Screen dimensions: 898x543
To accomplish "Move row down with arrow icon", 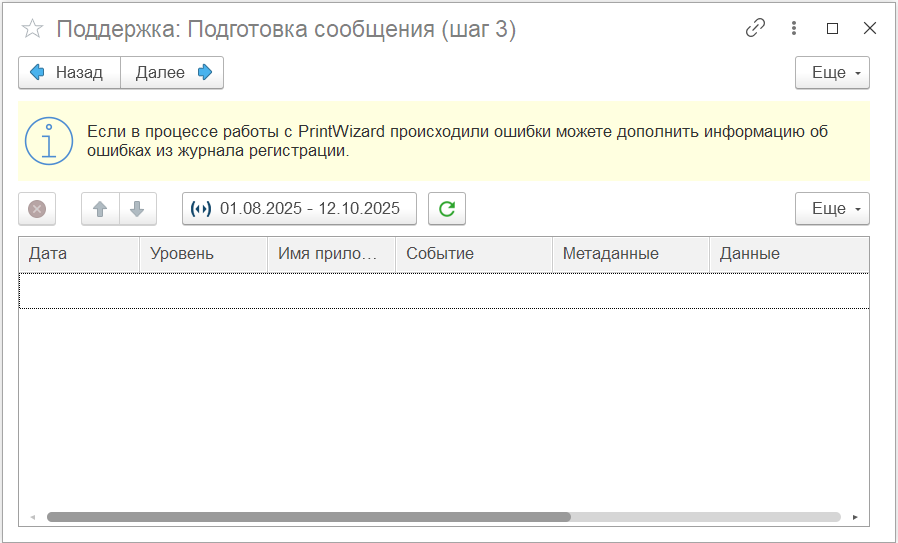I will coord(138,209).
